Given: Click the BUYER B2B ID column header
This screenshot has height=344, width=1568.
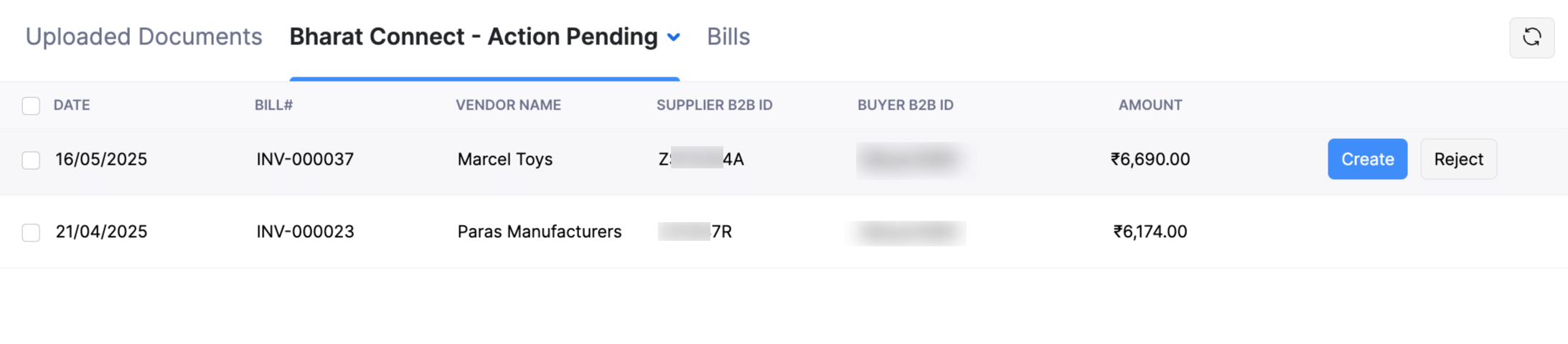Looking at the screenshot, I should click(905, 105).
